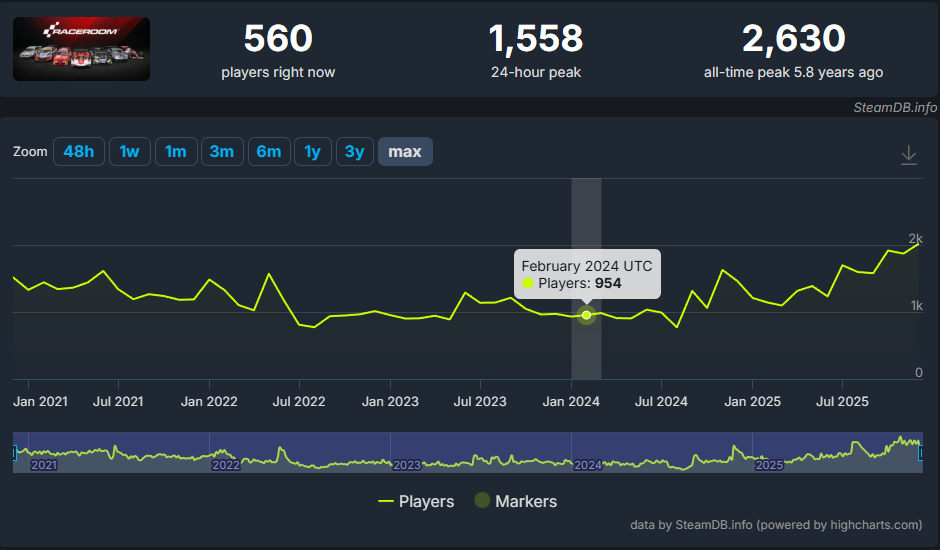Click the 2,630 all-time peak stat
The width and height of the screenshot is (940, 550).
(x=793, y=40)
